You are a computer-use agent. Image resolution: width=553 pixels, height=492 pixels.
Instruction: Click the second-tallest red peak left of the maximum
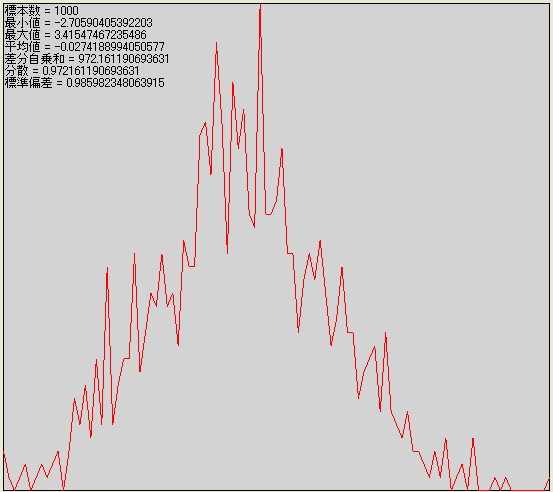point(216,44)
